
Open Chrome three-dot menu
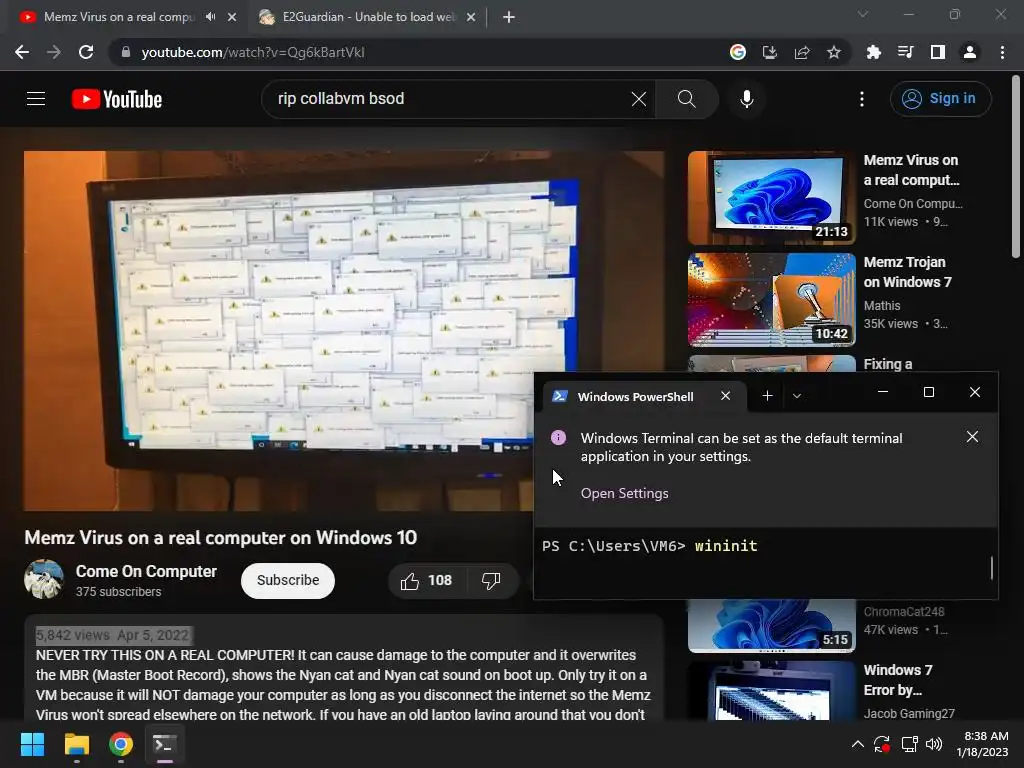(1002, 52)
